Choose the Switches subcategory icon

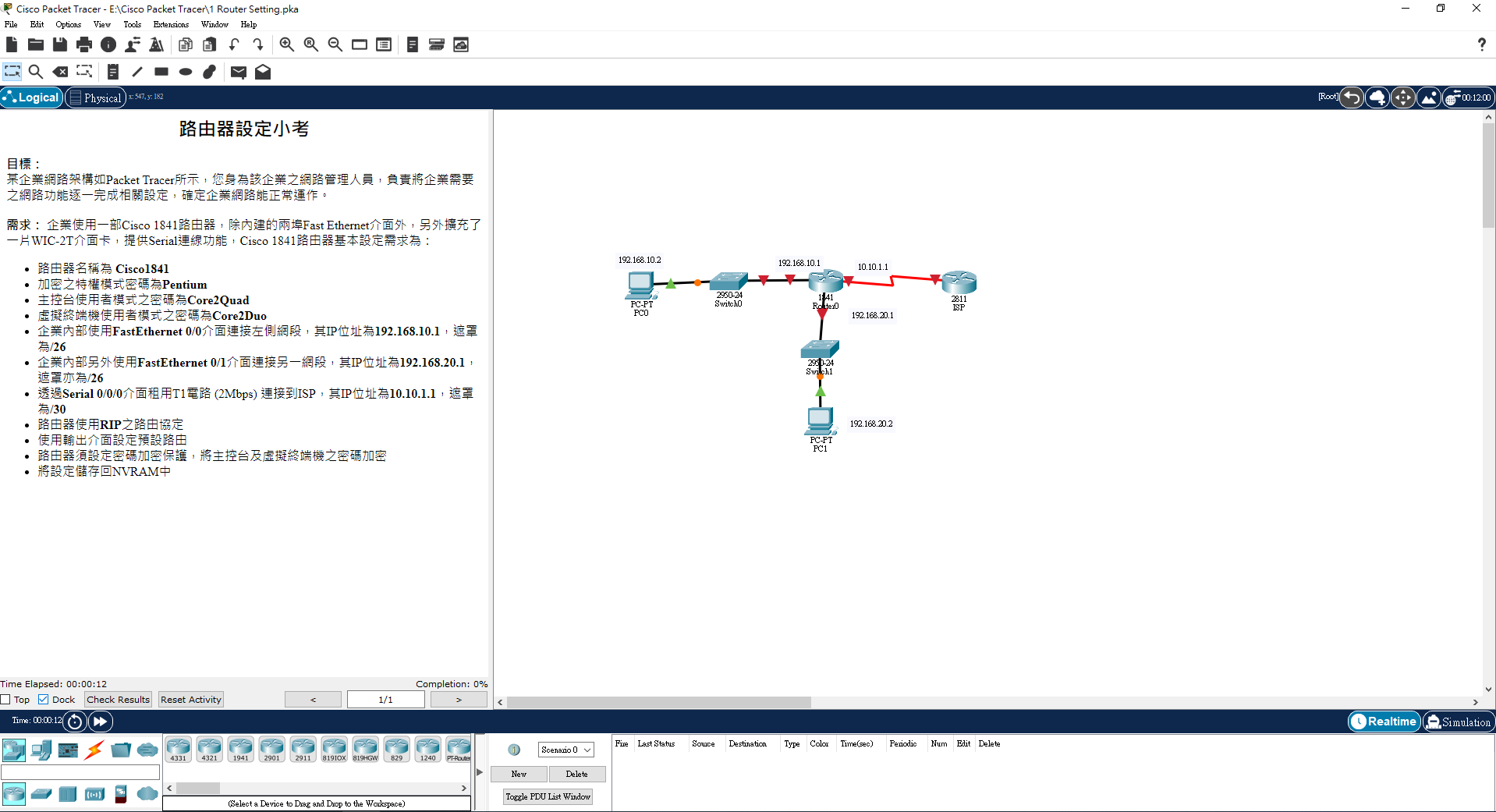pos(41,794)
